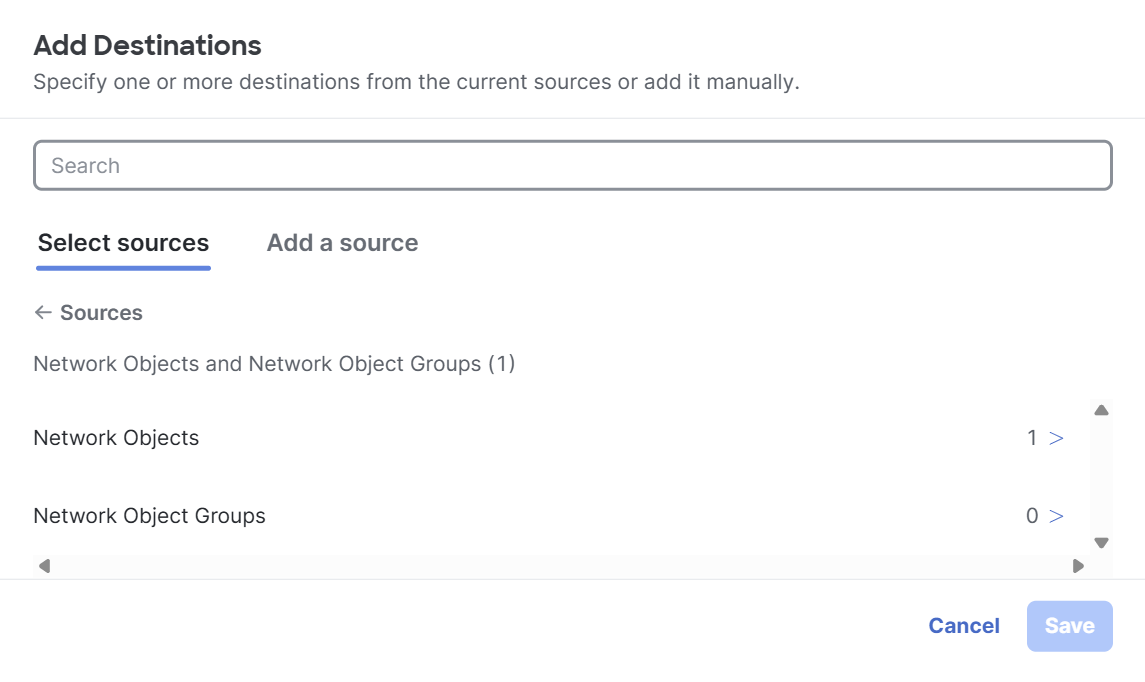Focus the Search input field
The image size is (1145, 682).
572,166
